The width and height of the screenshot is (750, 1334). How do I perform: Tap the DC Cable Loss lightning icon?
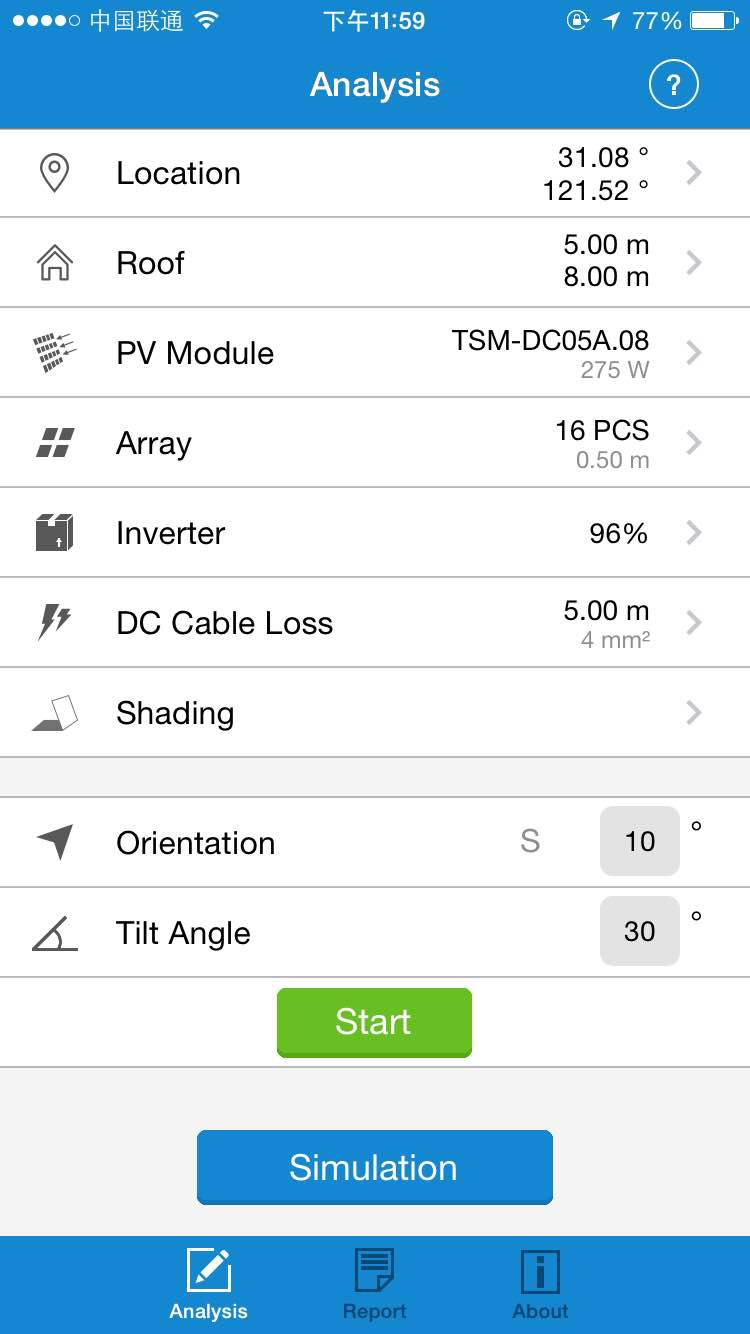tap(54, 623)
